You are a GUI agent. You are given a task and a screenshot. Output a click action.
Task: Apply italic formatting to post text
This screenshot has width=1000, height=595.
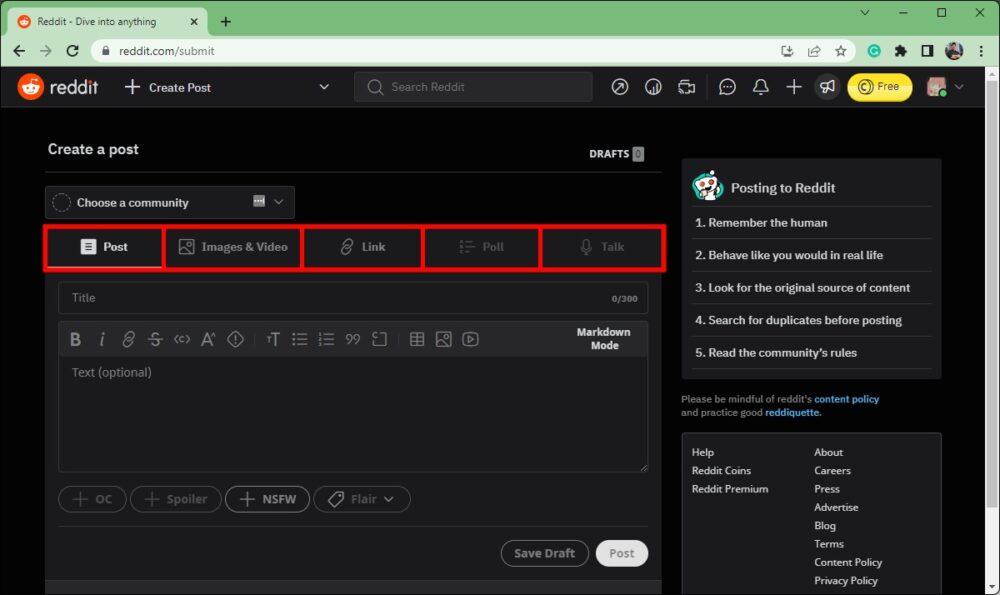(102, 339)
